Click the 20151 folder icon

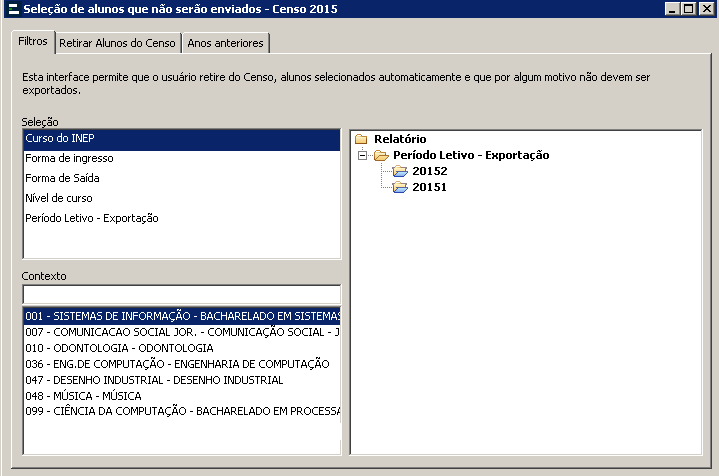coord(400,187)
